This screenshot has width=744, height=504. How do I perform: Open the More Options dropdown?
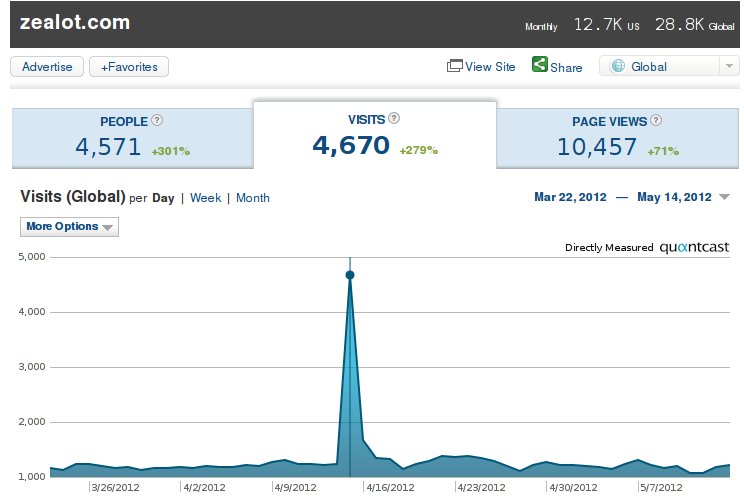(x=69, y=226)
